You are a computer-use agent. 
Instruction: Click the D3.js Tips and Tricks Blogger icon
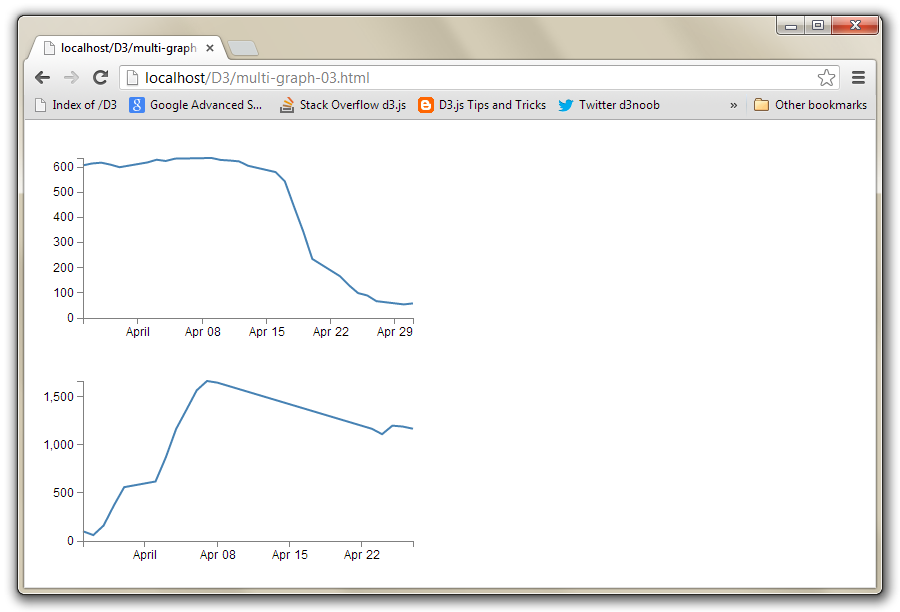point(426,104)
